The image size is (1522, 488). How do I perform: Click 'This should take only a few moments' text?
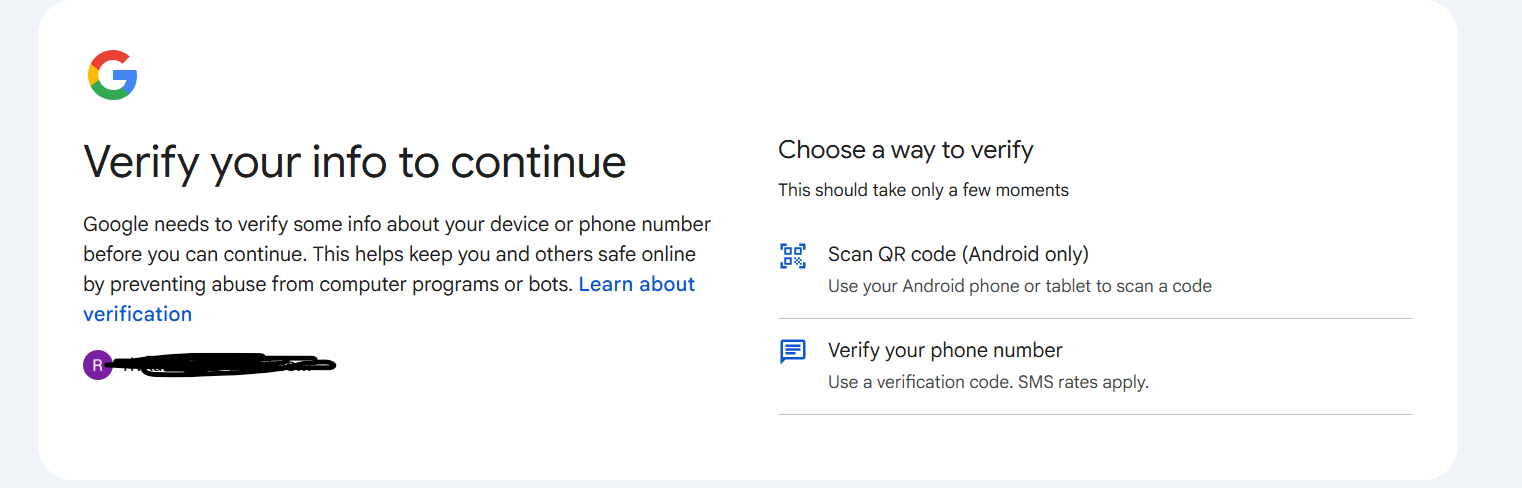click(923, 190)
